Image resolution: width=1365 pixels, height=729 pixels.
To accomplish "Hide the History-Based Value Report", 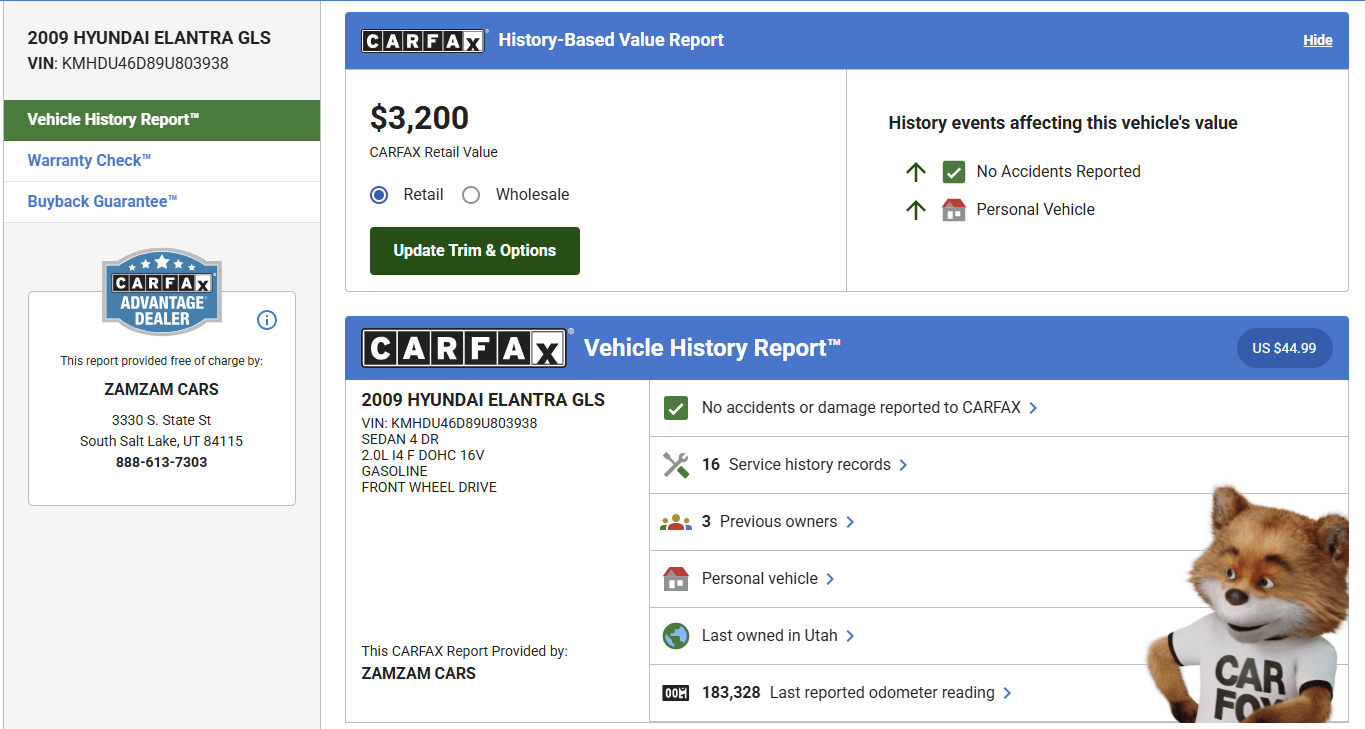I will tap(1317, 40).
